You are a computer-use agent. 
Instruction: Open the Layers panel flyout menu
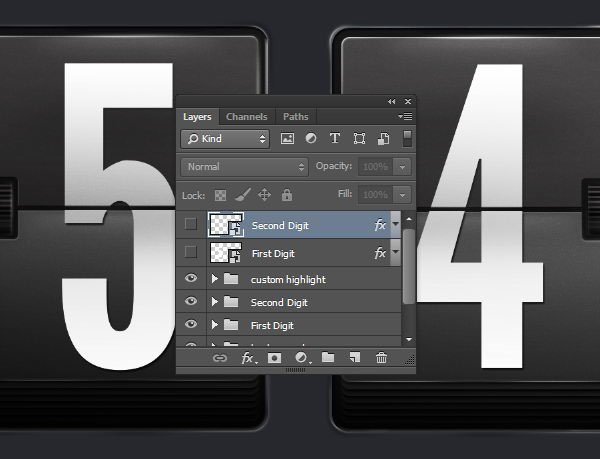[405, 117]
